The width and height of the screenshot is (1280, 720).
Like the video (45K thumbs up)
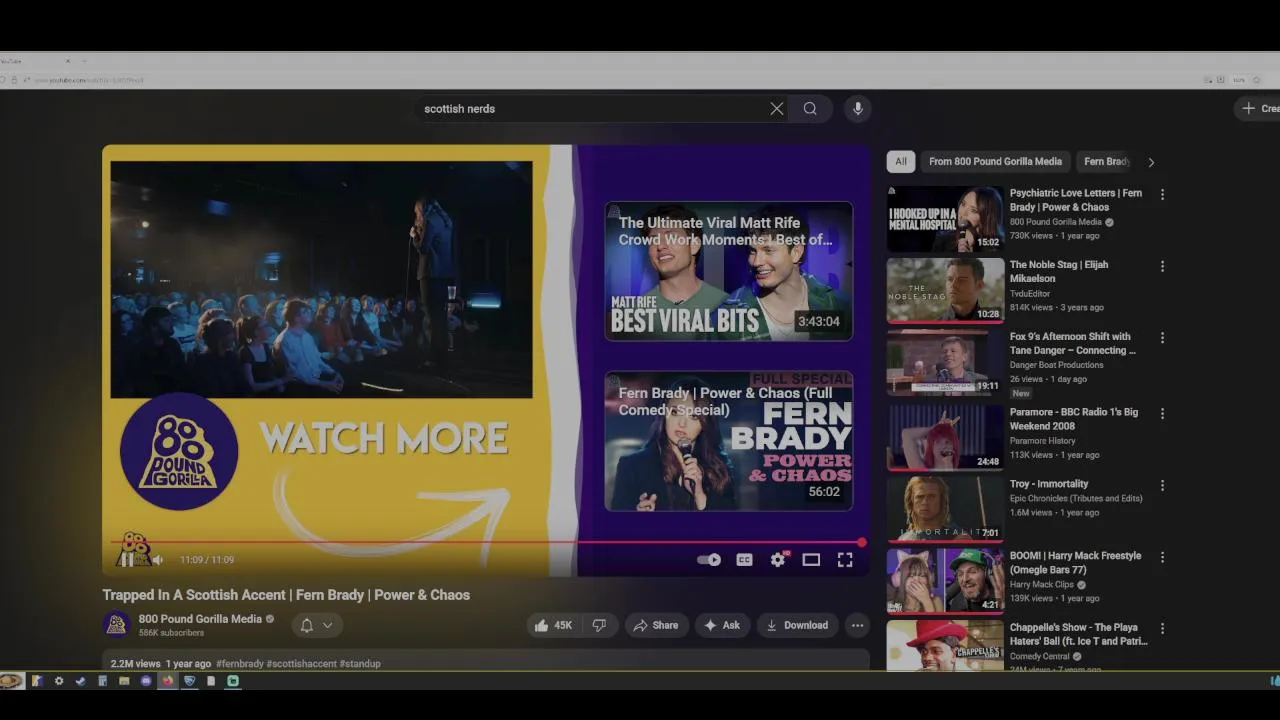pyautogui.click(x=553, y=625)
